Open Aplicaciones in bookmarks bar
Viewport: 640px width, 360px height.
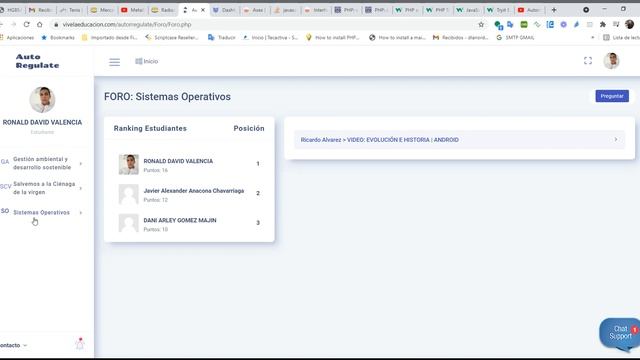(17, 38)
